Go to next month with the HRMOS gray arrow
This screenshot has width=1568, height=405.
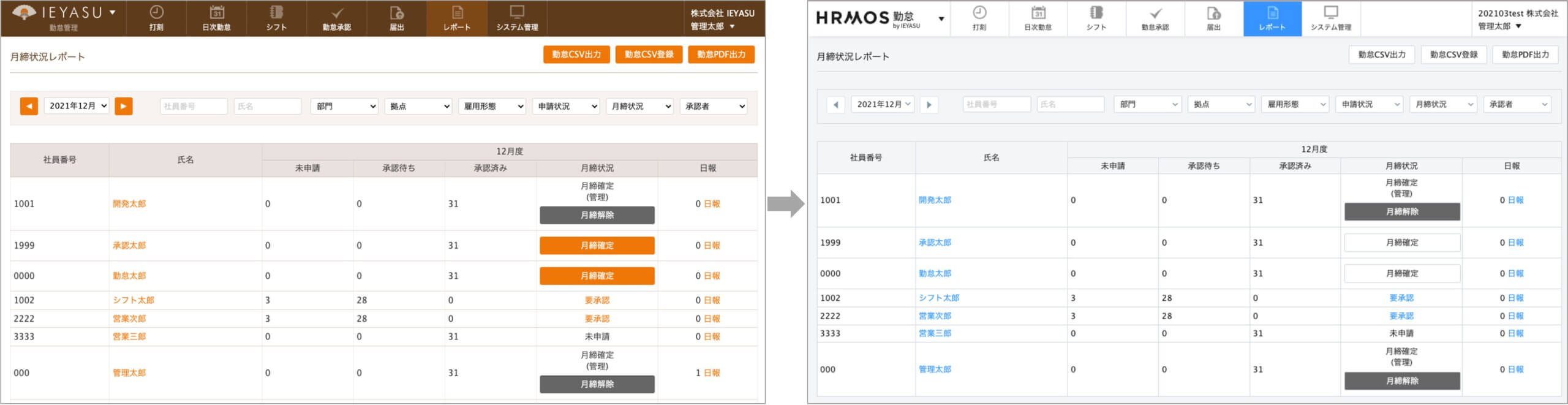click(929, 105)
